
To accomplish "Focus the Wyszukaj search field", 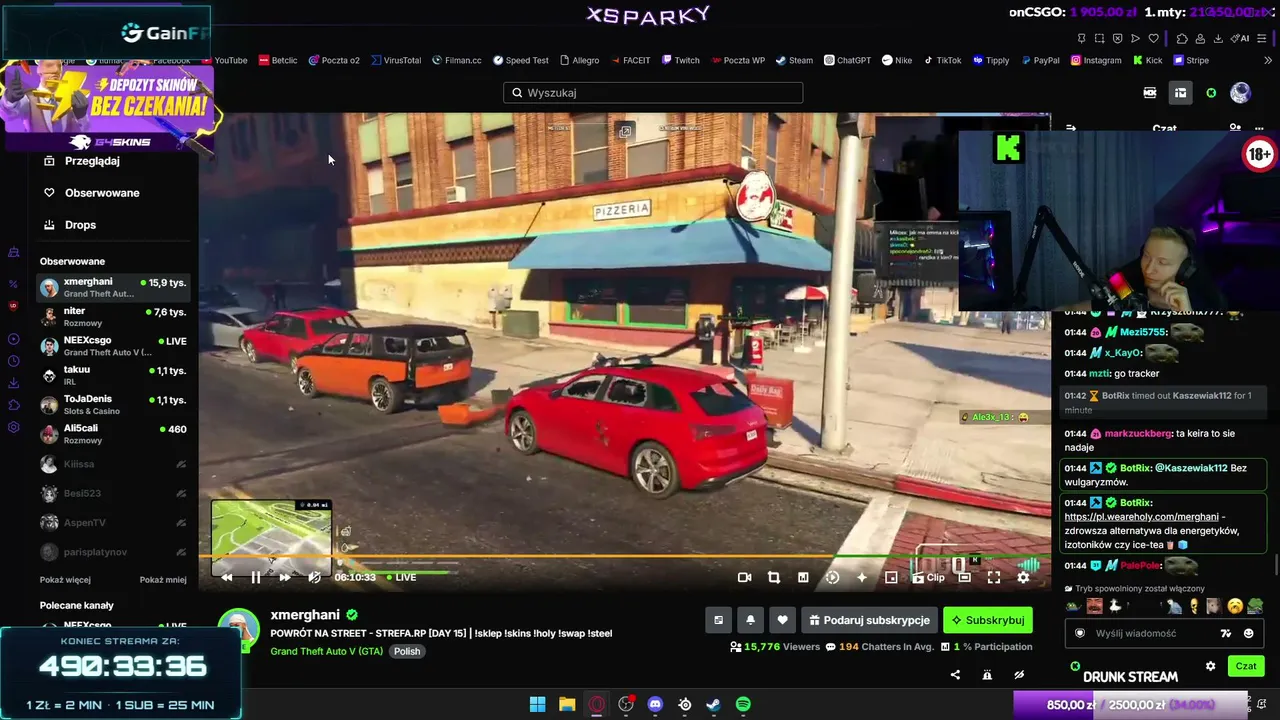I will click(653, 93).
